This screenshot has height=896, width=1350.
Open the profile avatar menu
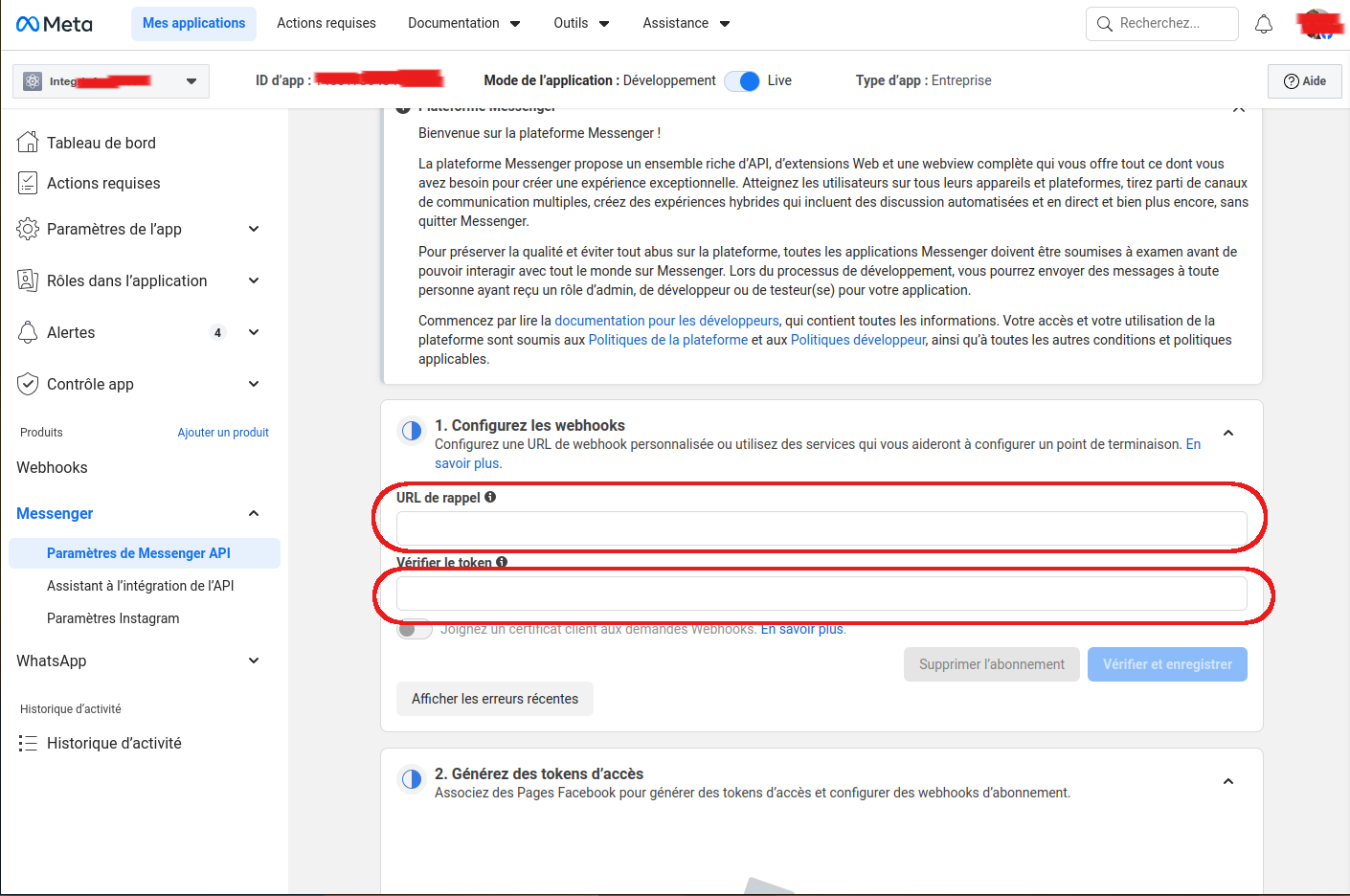[1318, 24]
